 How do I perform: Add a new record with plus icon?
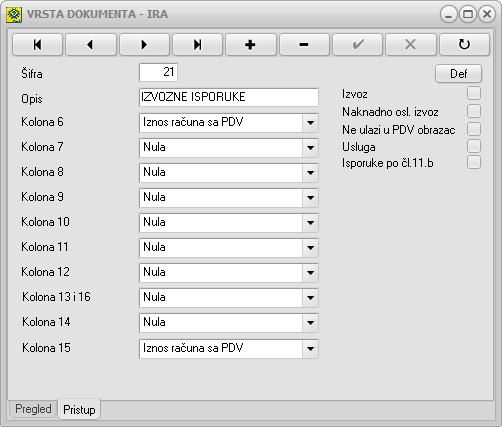(251, 44)
